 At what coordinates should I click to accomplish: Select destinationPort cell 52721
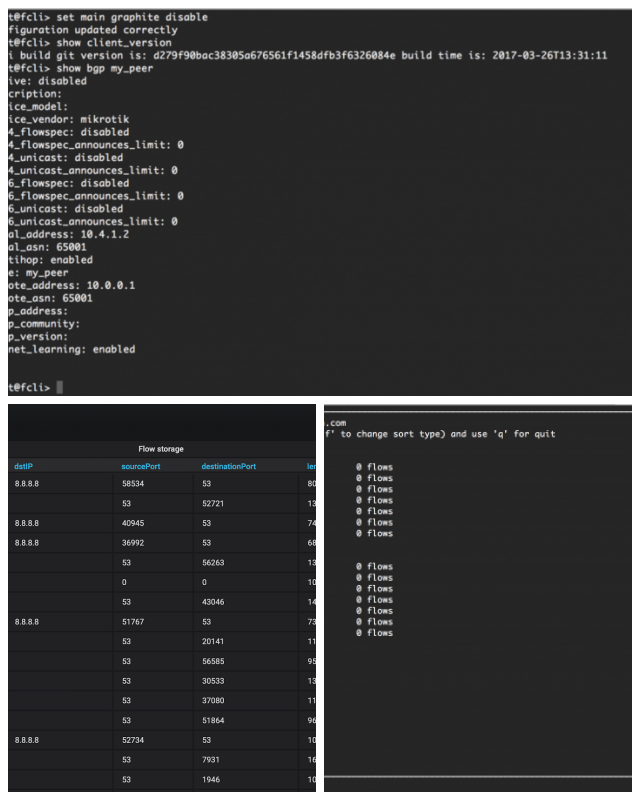pyautogui.click(x=215, y=503)
